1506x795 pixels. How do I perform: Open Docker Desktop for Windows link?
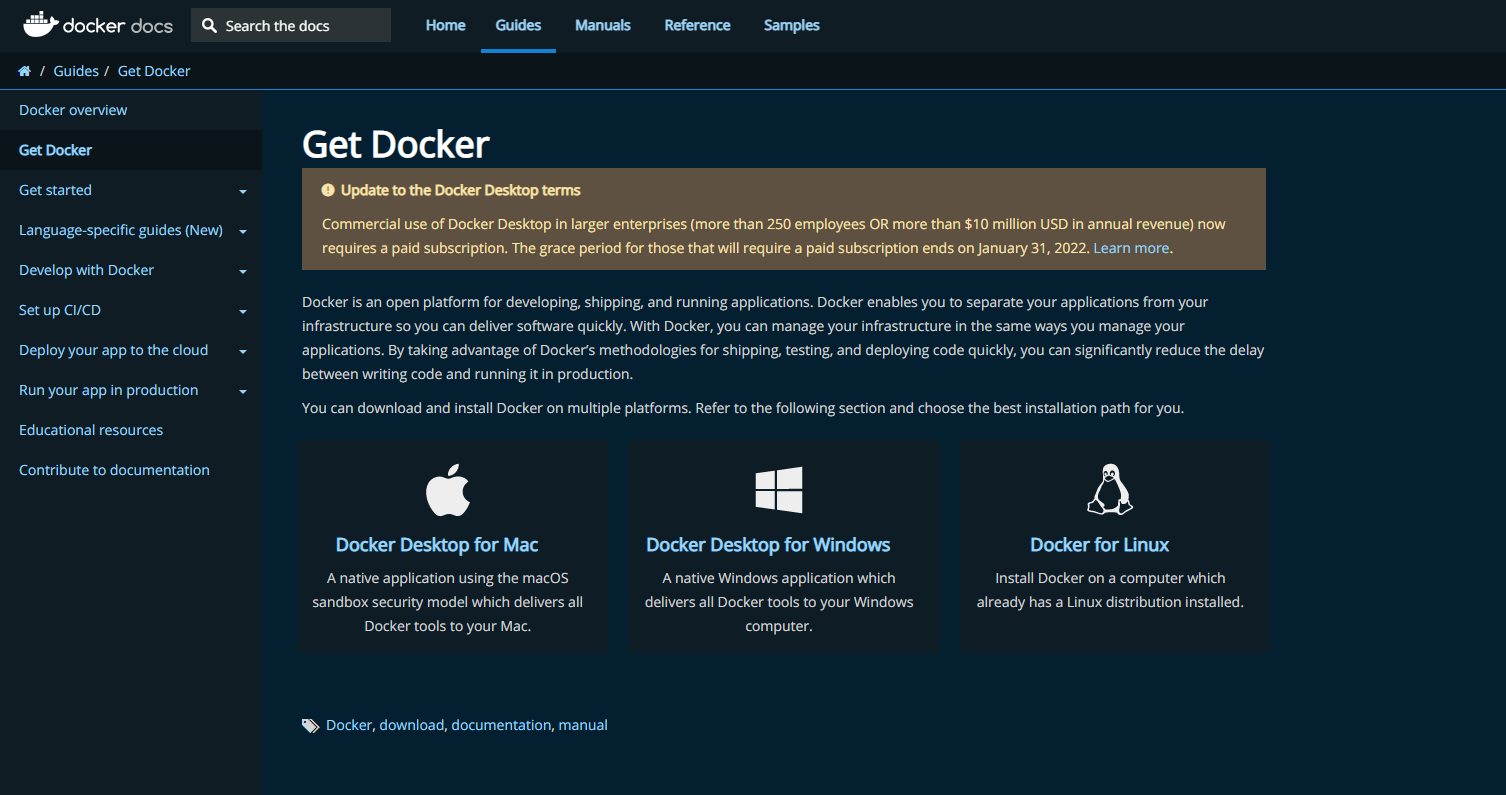coord(768,545)
